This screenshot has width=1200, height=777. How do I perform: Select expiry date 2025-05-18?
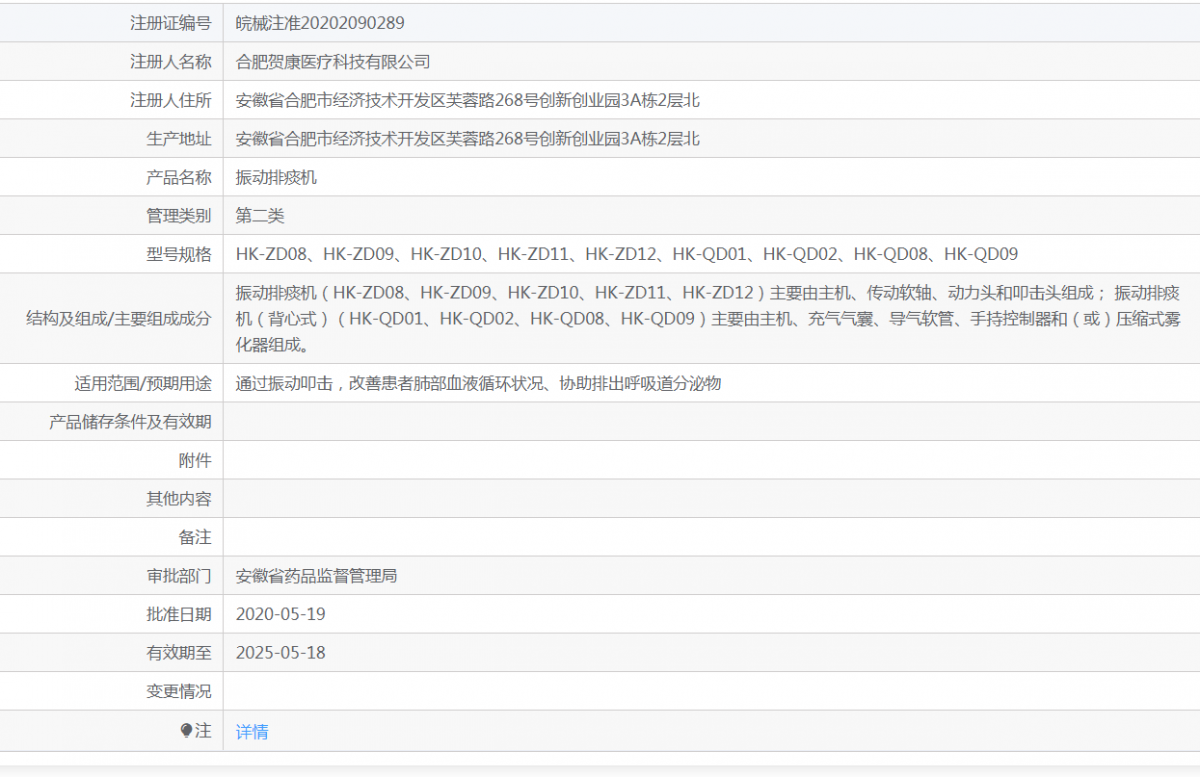pyautogui.click(x=280, y=653)
